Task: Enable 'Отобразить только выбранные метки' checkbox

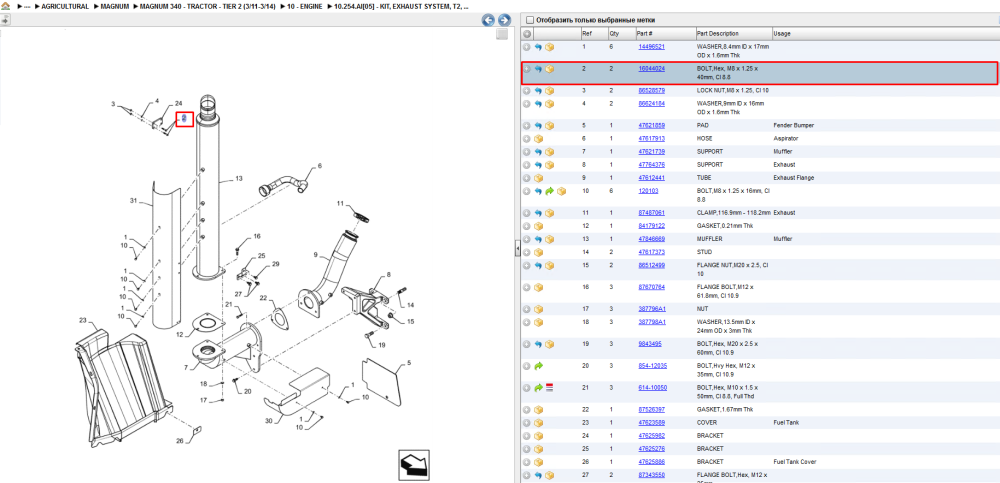Action: [x=529, y=20]
